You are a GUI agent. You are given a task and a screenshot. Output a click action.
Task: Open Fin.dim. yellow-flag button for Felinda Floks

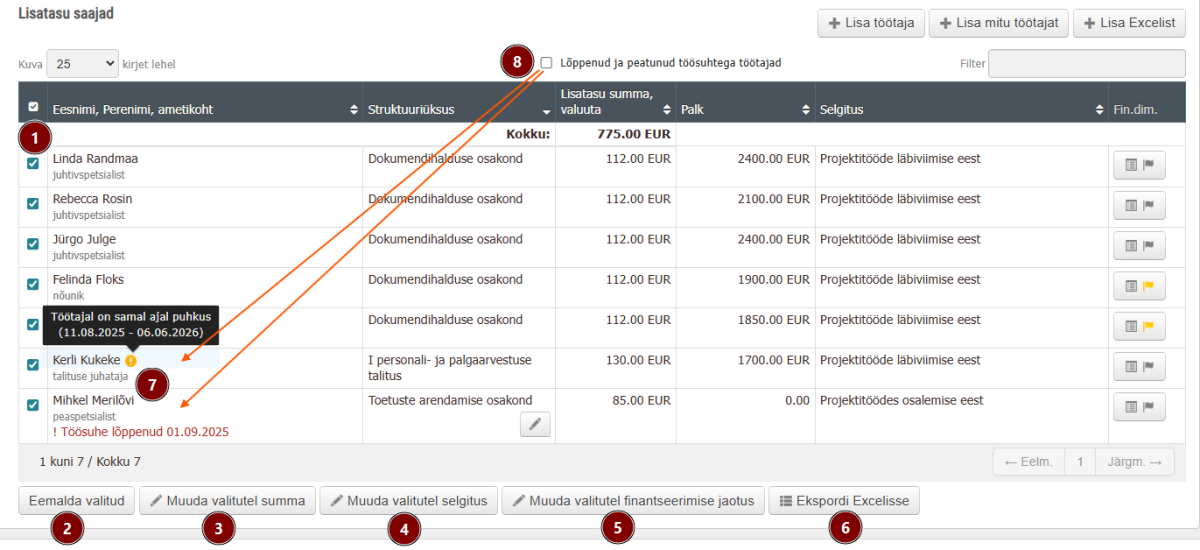coord(1139,286)
